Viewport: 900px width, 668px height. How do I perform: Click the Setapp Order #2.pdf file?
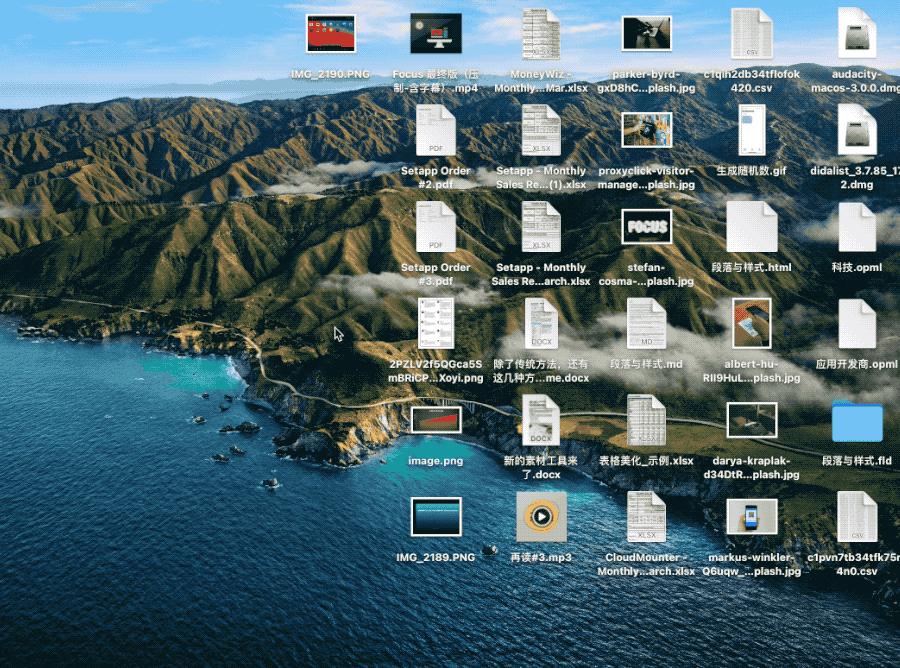436,131
